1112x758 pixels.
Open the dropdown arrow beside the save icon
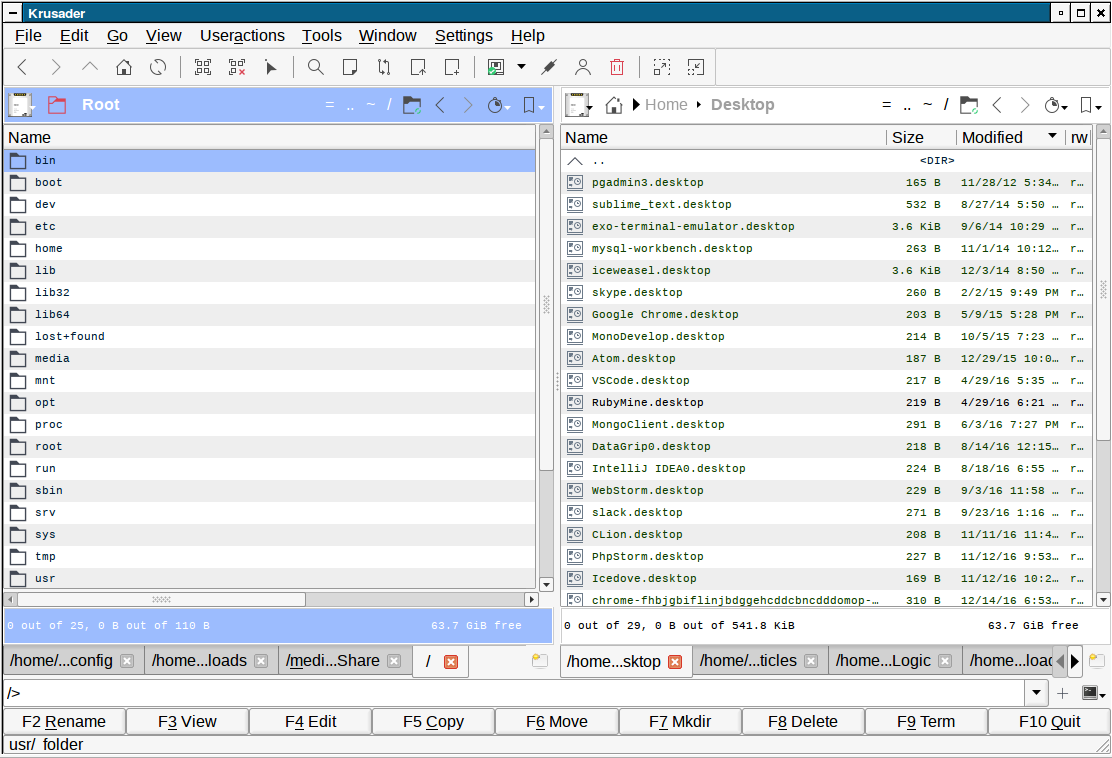click(521, 67)
